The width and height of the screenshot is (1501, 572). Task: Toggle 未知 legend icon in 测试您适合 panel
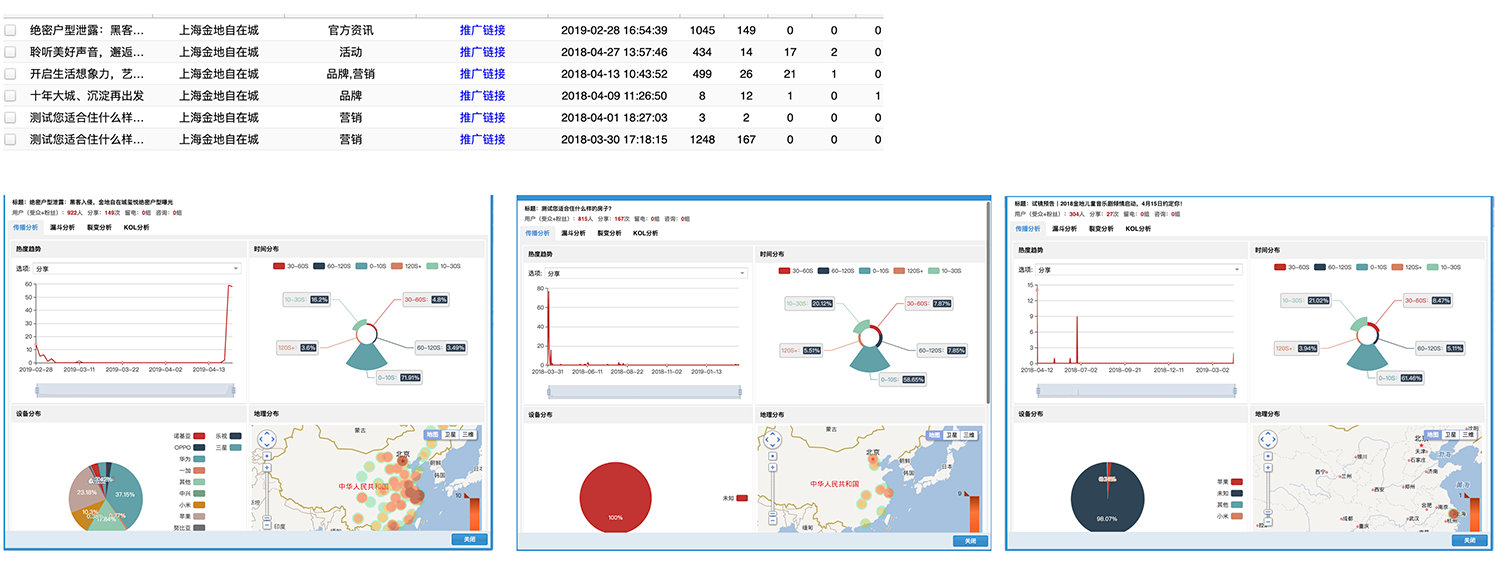point(742,497)
